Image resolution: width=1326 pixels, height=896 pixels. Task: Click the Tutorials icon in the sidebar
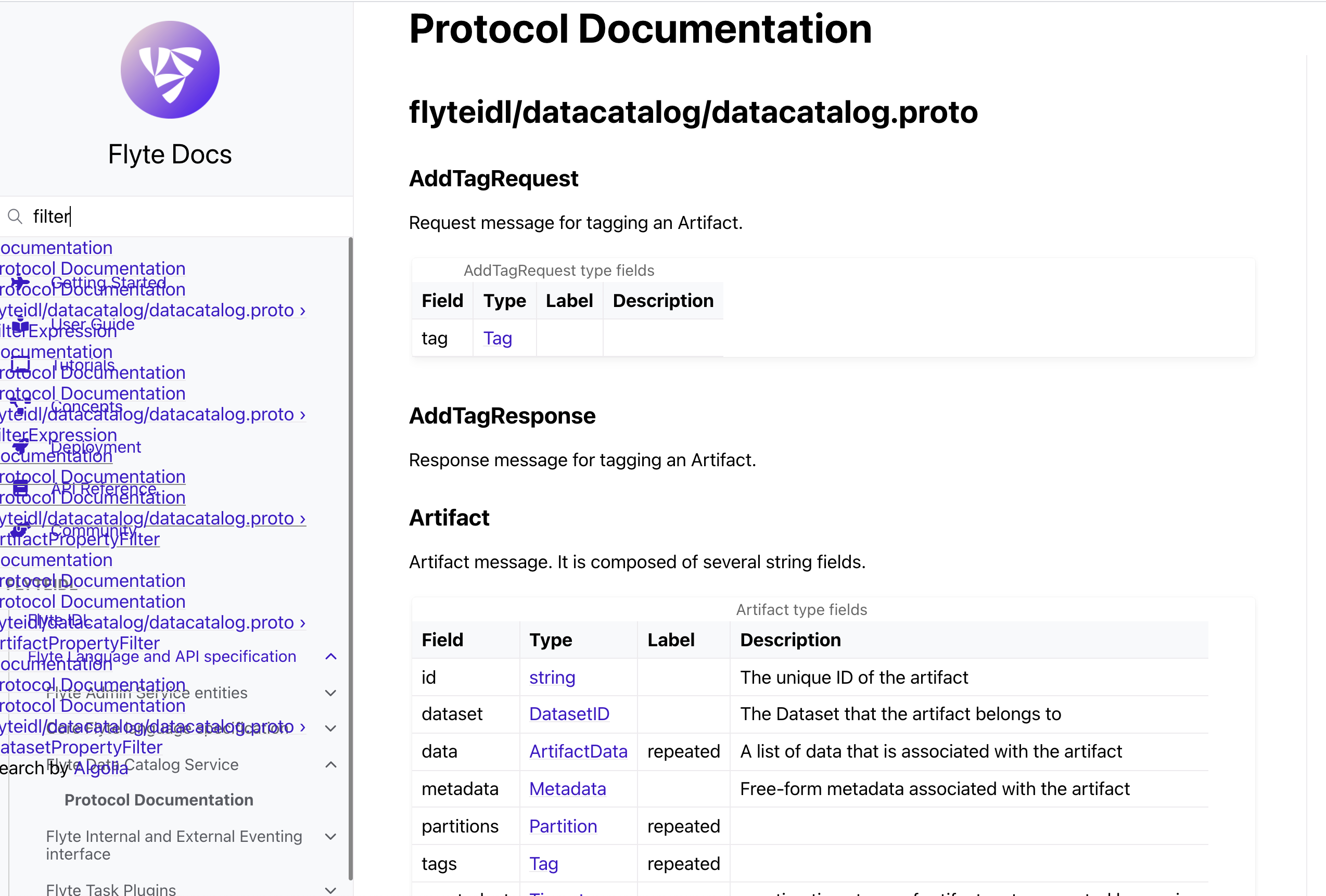[x=20, y=365]
